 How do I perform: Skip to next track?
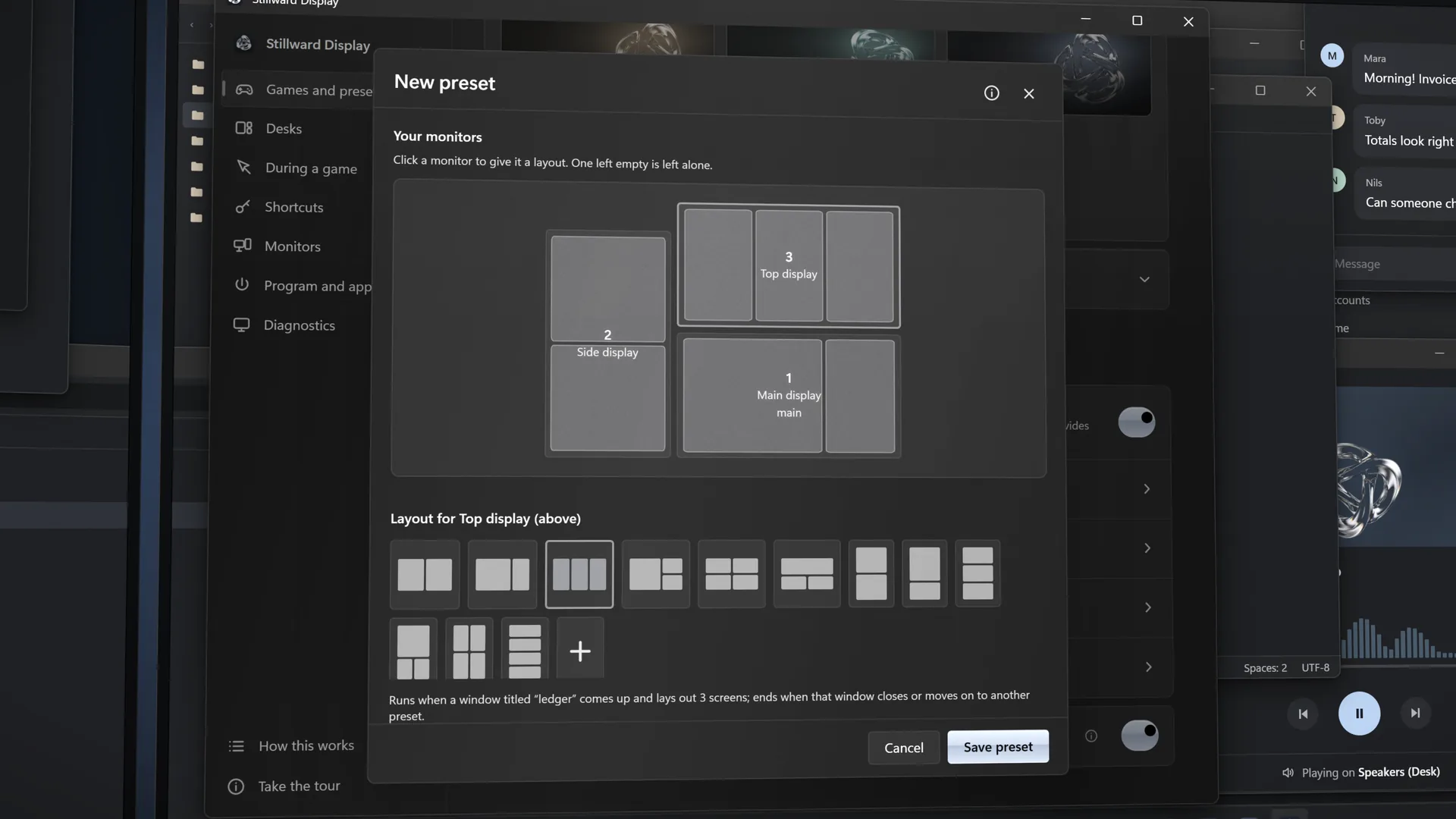tap(1415, 713)
